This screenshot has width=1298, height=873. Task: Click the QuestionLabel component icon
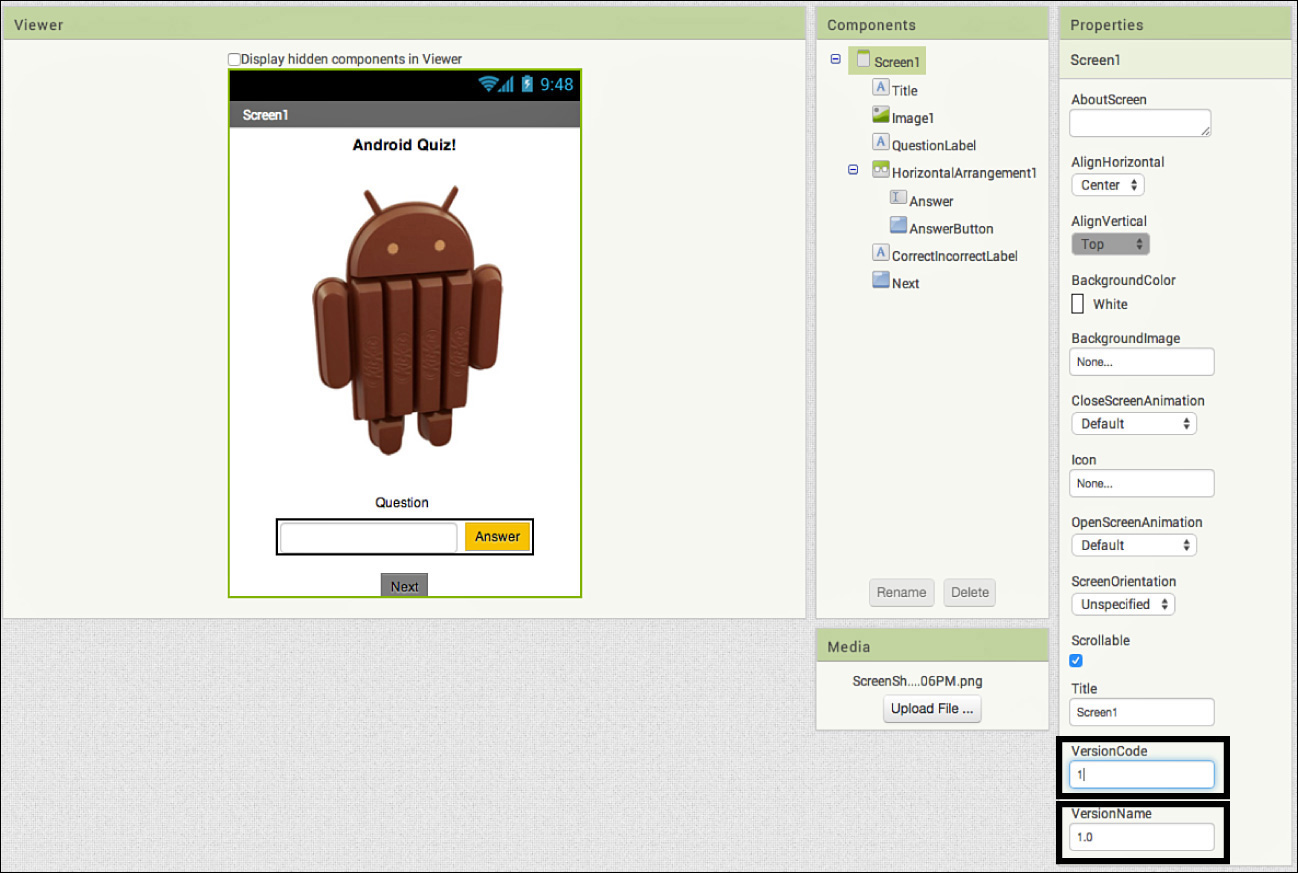point(881,143)
